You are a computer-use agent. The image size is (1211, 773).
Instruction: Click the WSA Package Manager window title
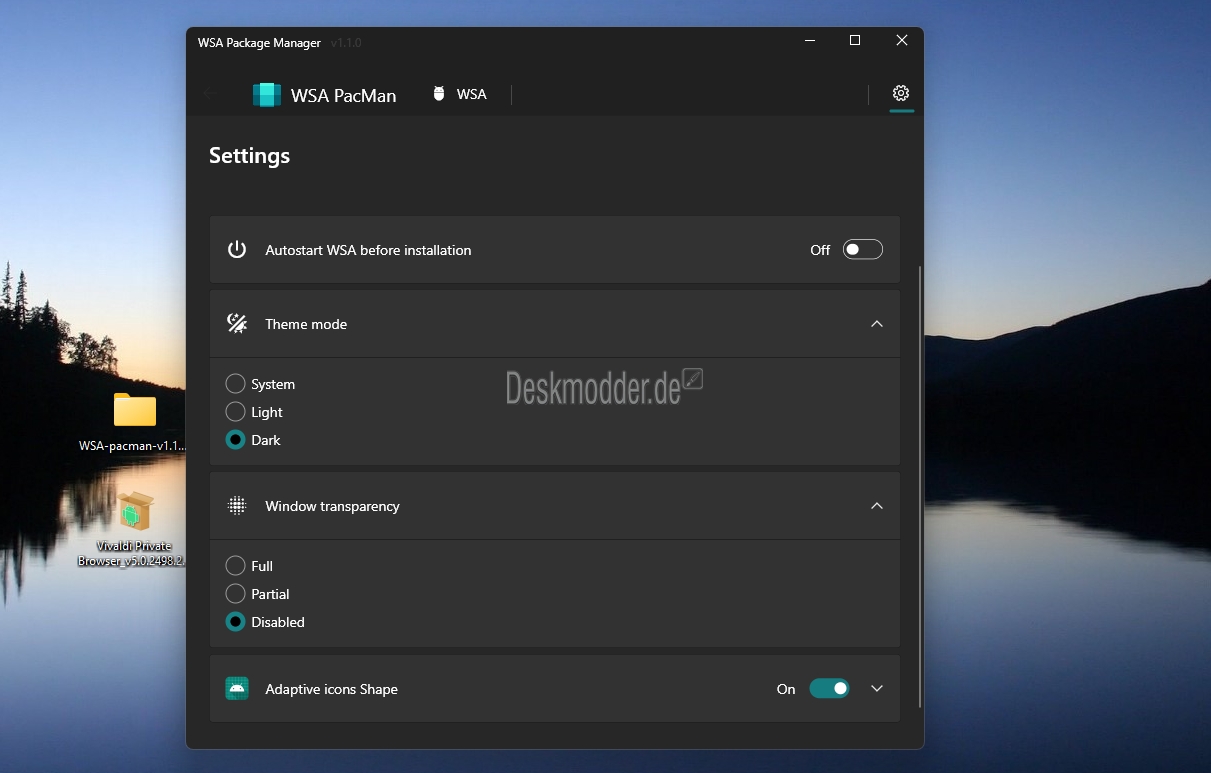(x=259, y=43)
